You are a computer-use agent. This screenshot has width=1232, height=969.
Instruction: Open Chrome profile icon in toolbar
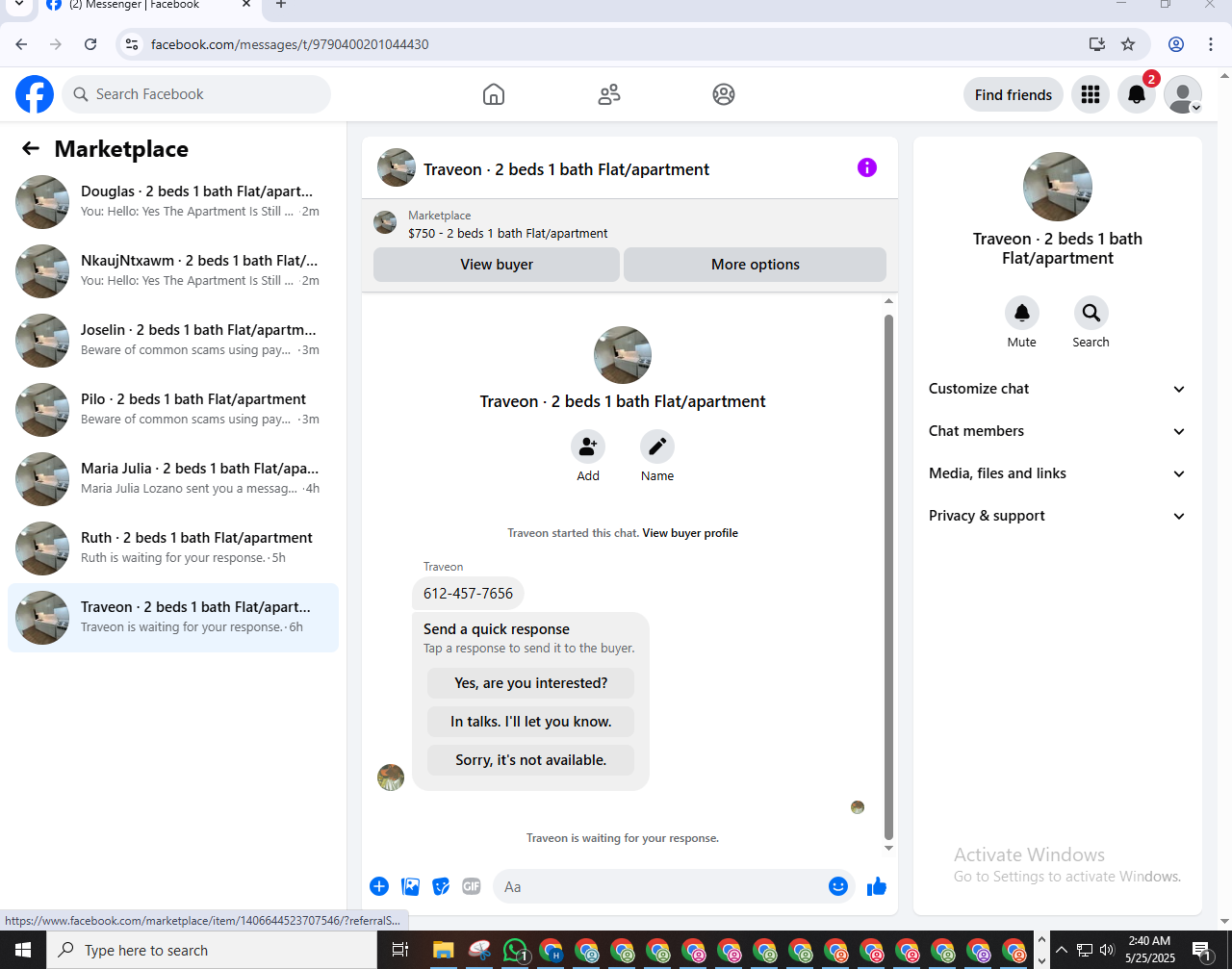(x=1176, y=44)
